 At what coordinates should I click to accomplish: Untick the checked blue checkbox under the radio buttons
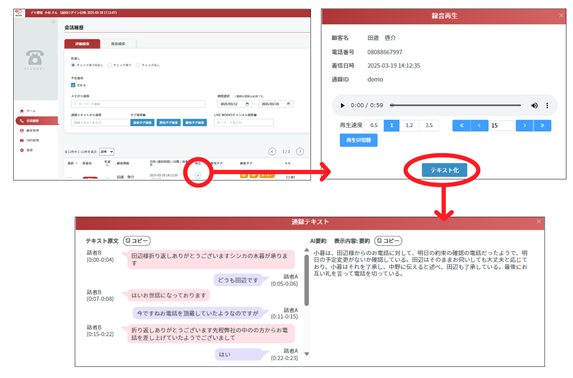click(x=73, y=85)
